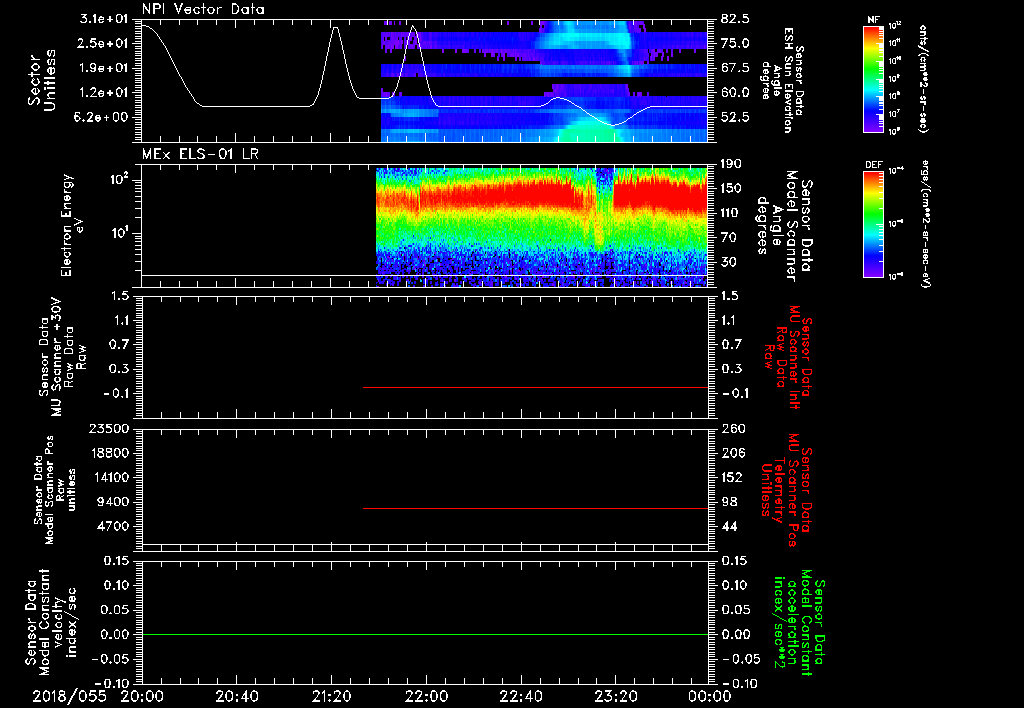
Task: Click the green line in the velocity panel
Action: click(425, 634)
